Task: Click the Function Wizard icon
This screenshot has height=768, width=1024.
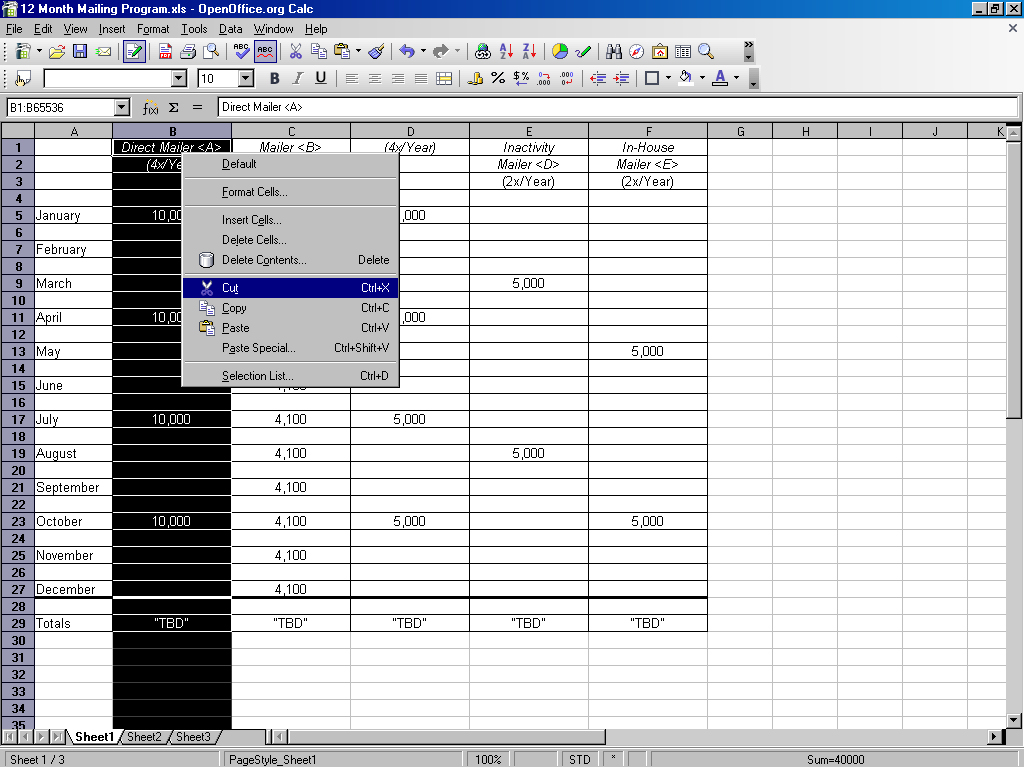Action: 150,107
